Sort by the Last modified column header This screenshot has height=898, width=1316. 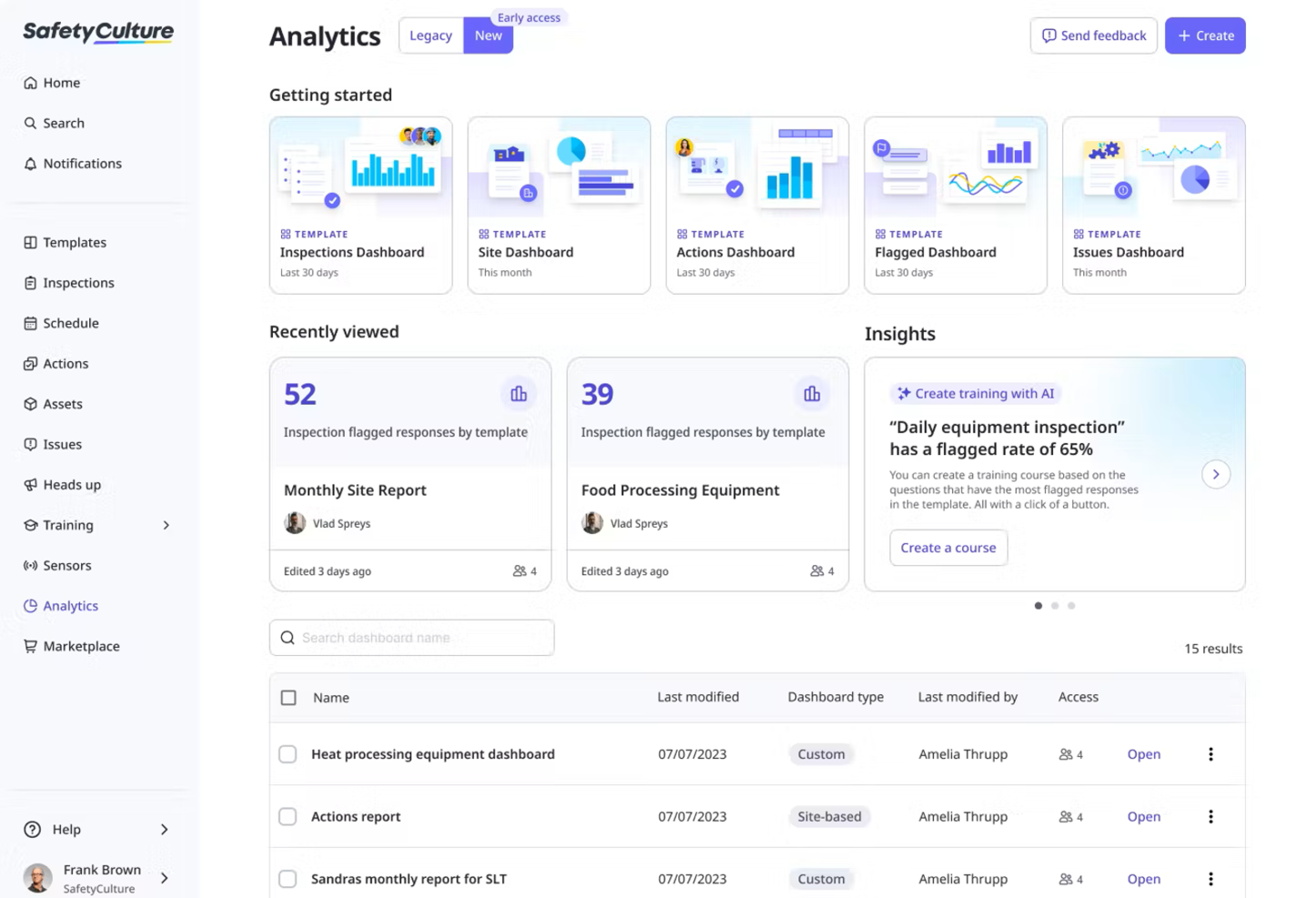(698, 697)
